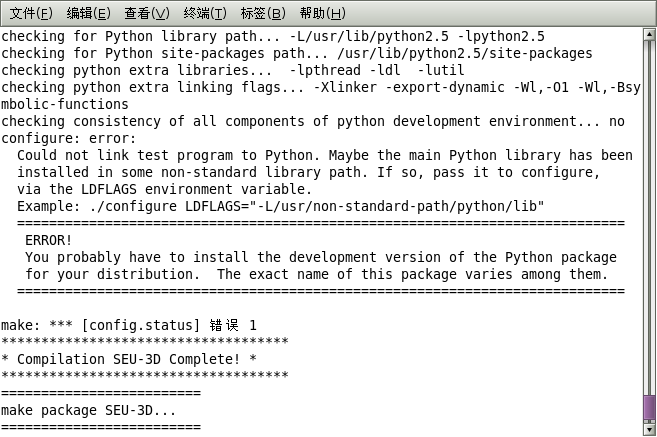Click the LDFLAGS= example command text
This screenshot has height=437, width=657.
(x=317, y=207)
